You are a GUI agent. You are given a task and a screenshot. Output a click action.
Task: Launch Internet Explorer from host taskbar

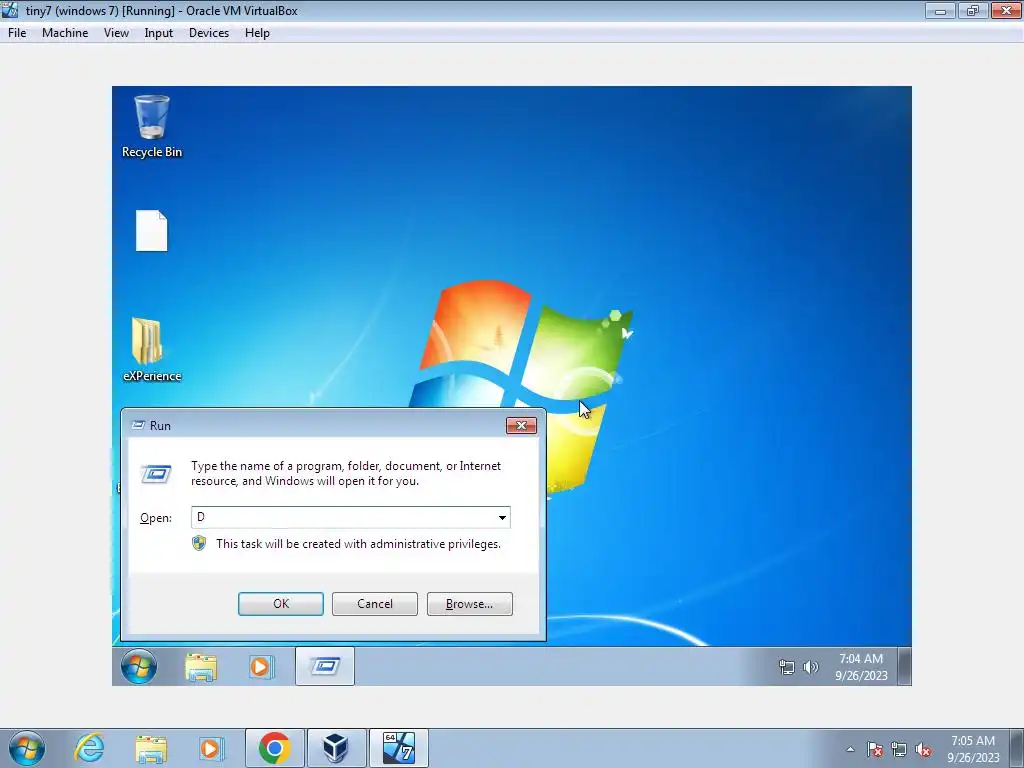[x=89, y=748]
